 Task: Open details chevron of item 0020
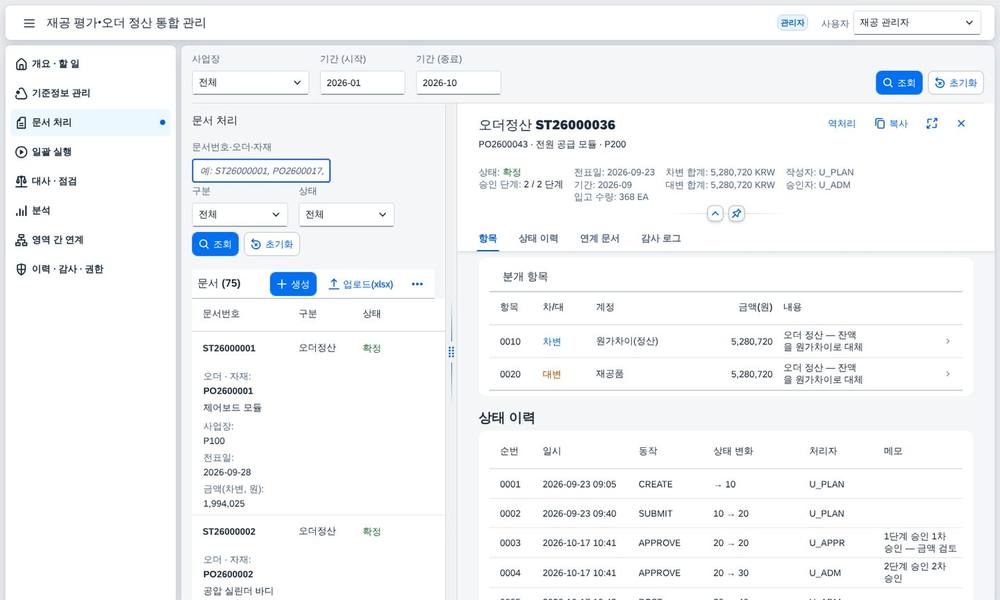tap(948, 374)
